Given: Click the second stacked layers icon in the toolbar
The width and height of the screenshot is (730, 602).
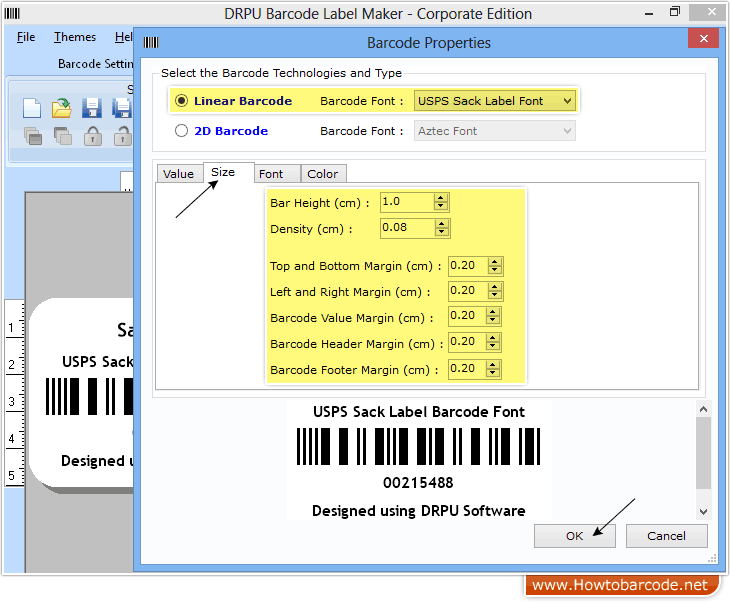Looking at the screenshot, I should [62, 136].
